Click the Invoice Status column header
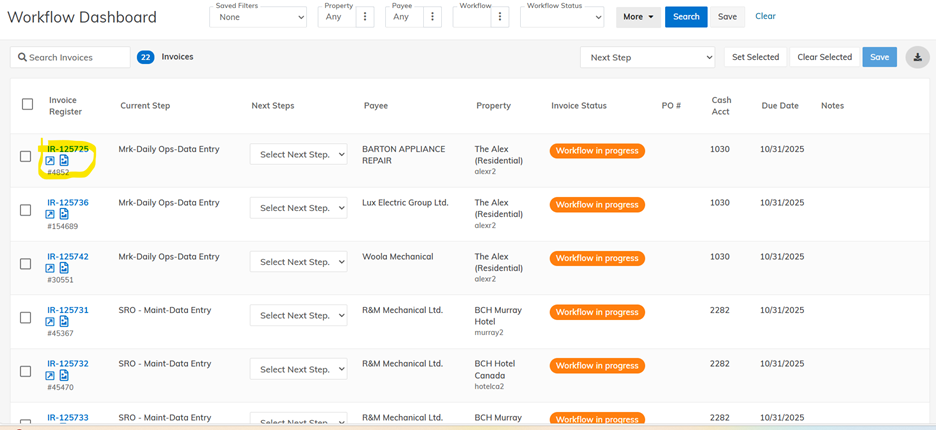 [x=579, y=106]
